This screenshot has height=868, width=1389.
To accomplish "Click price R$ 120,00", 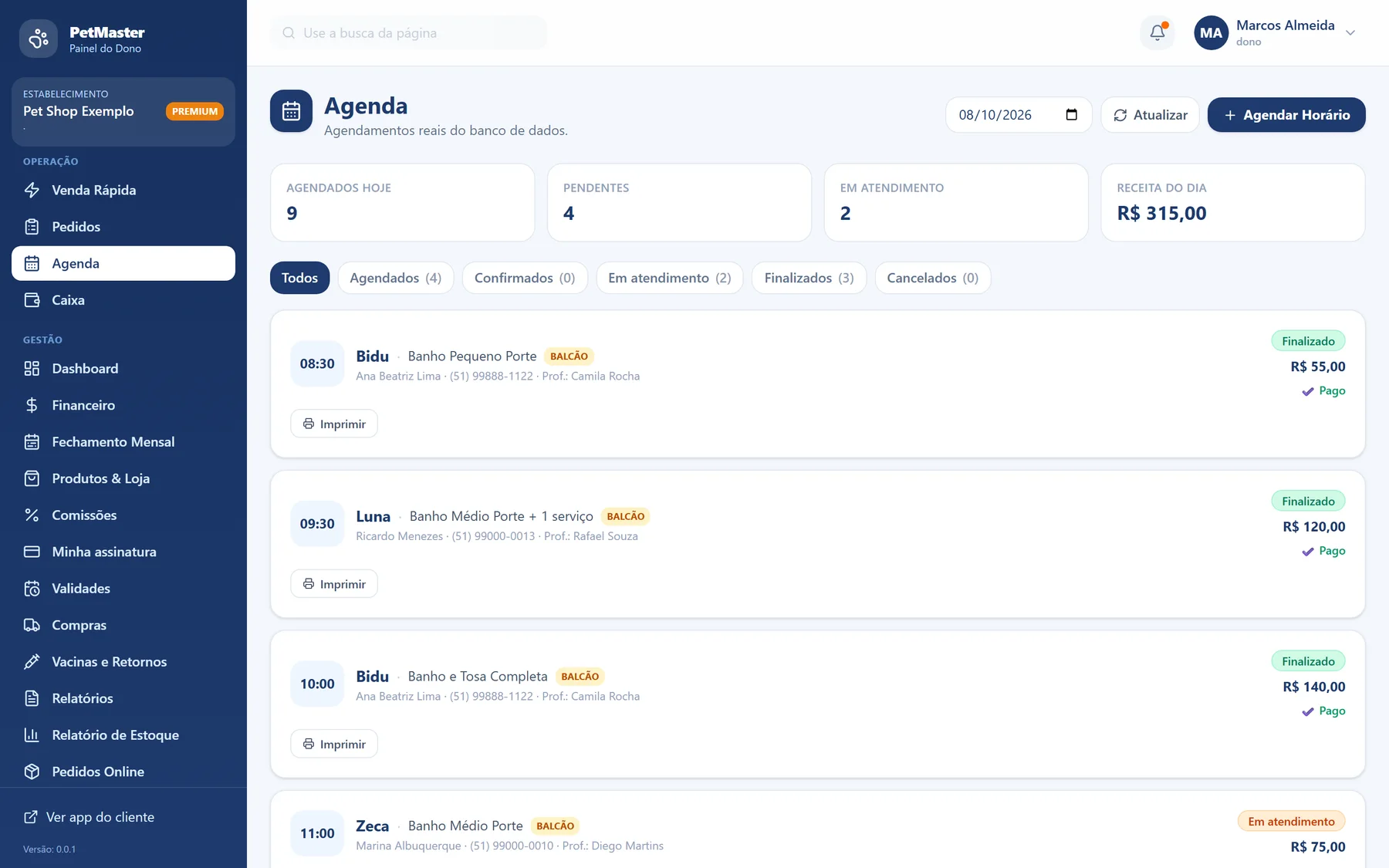I will (x=1314, y=526).
